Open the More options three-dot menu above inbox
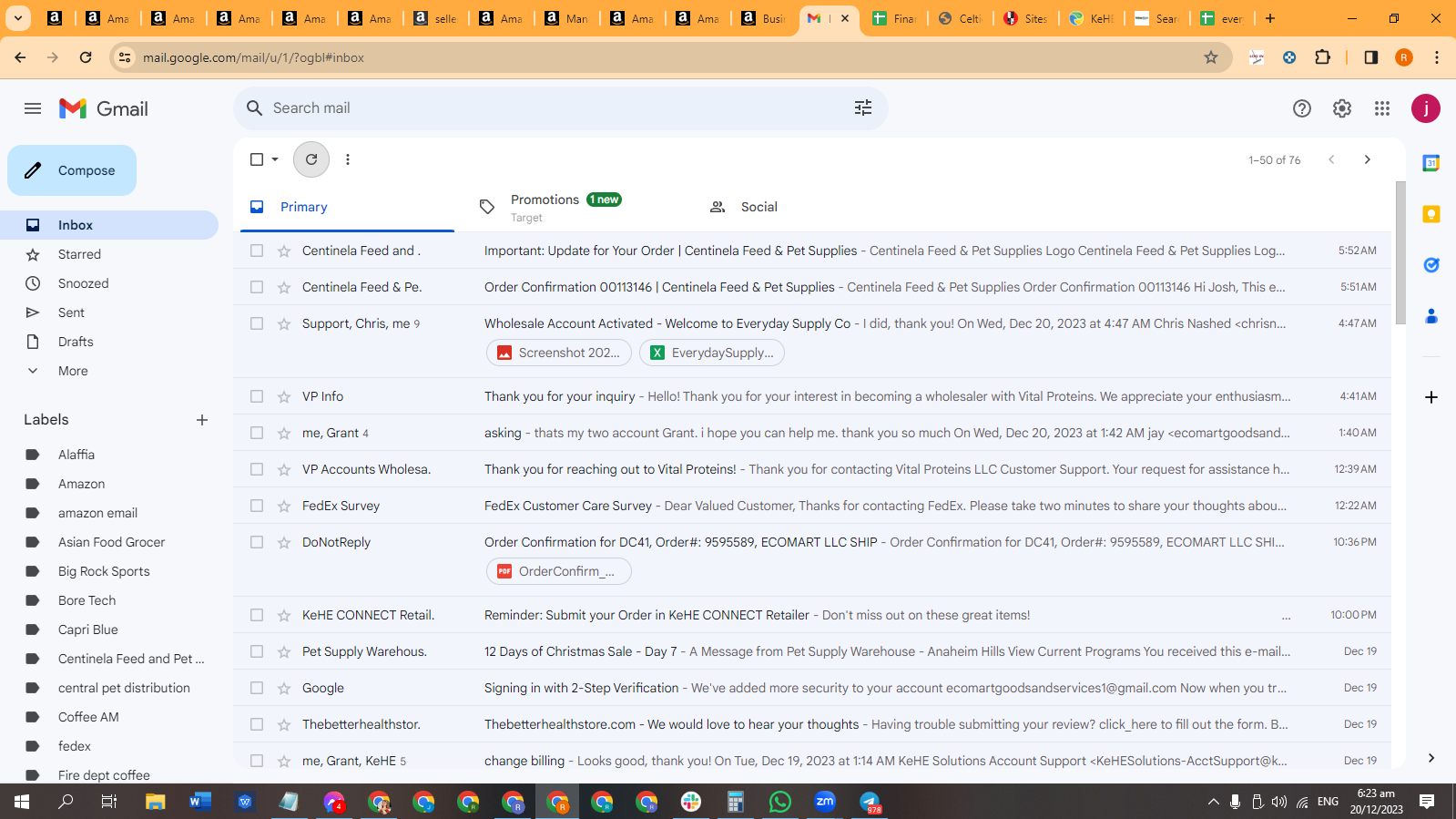The width and height of the screenshot is (1456, 819). click(x=348, y=159)
